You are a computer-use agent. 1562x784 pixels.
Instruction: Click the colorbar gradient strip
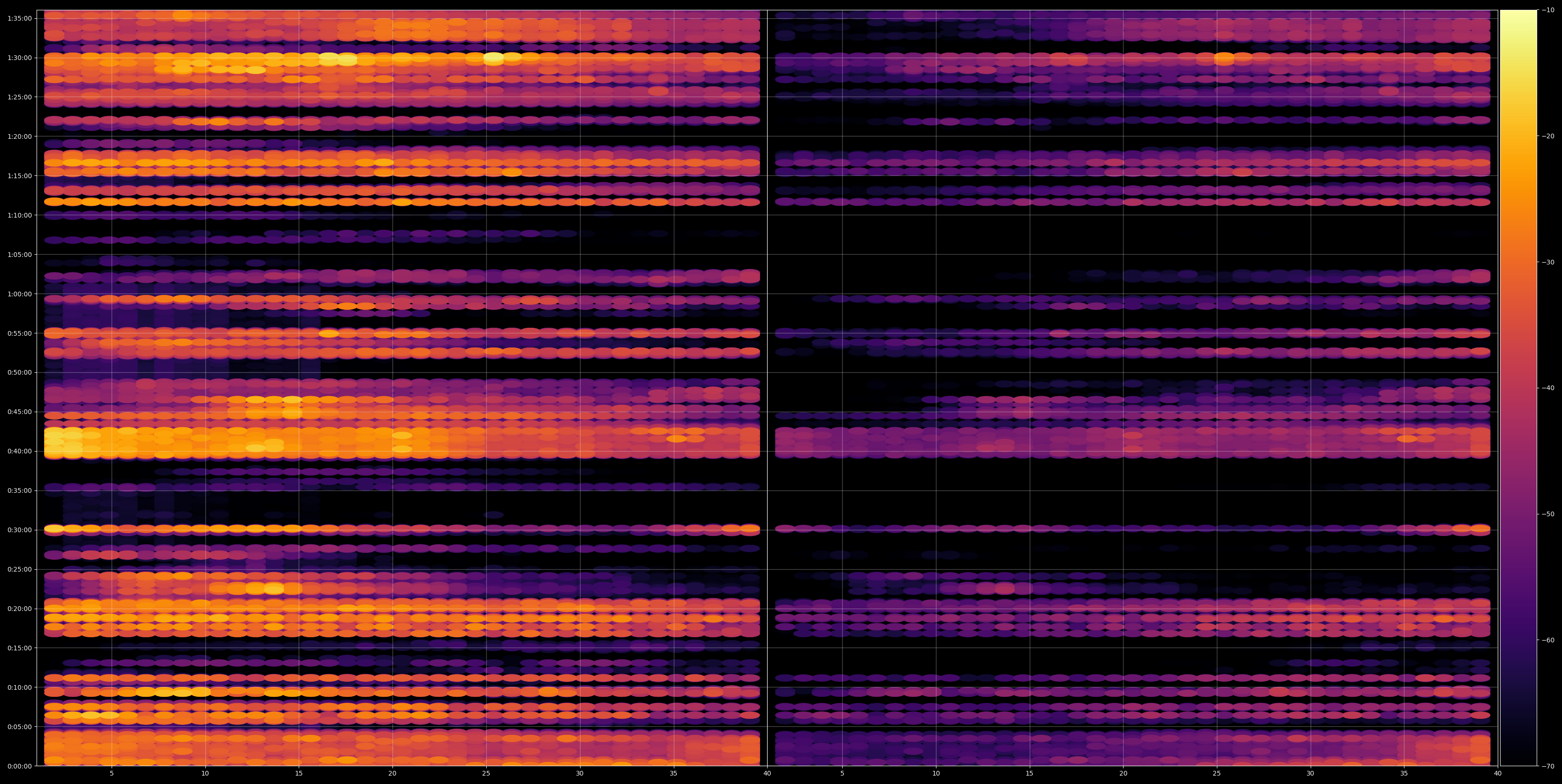pos(1518,388)
